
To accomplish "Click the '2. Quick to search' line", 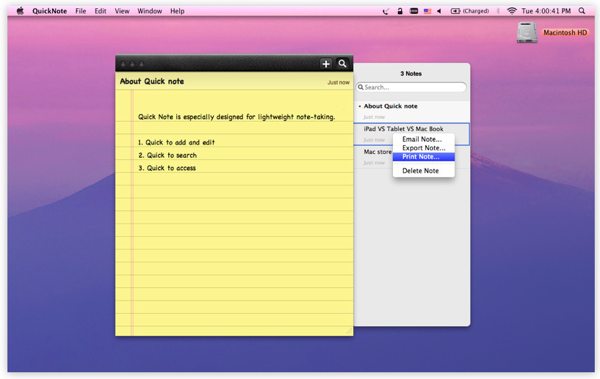I will pos(168,155).
